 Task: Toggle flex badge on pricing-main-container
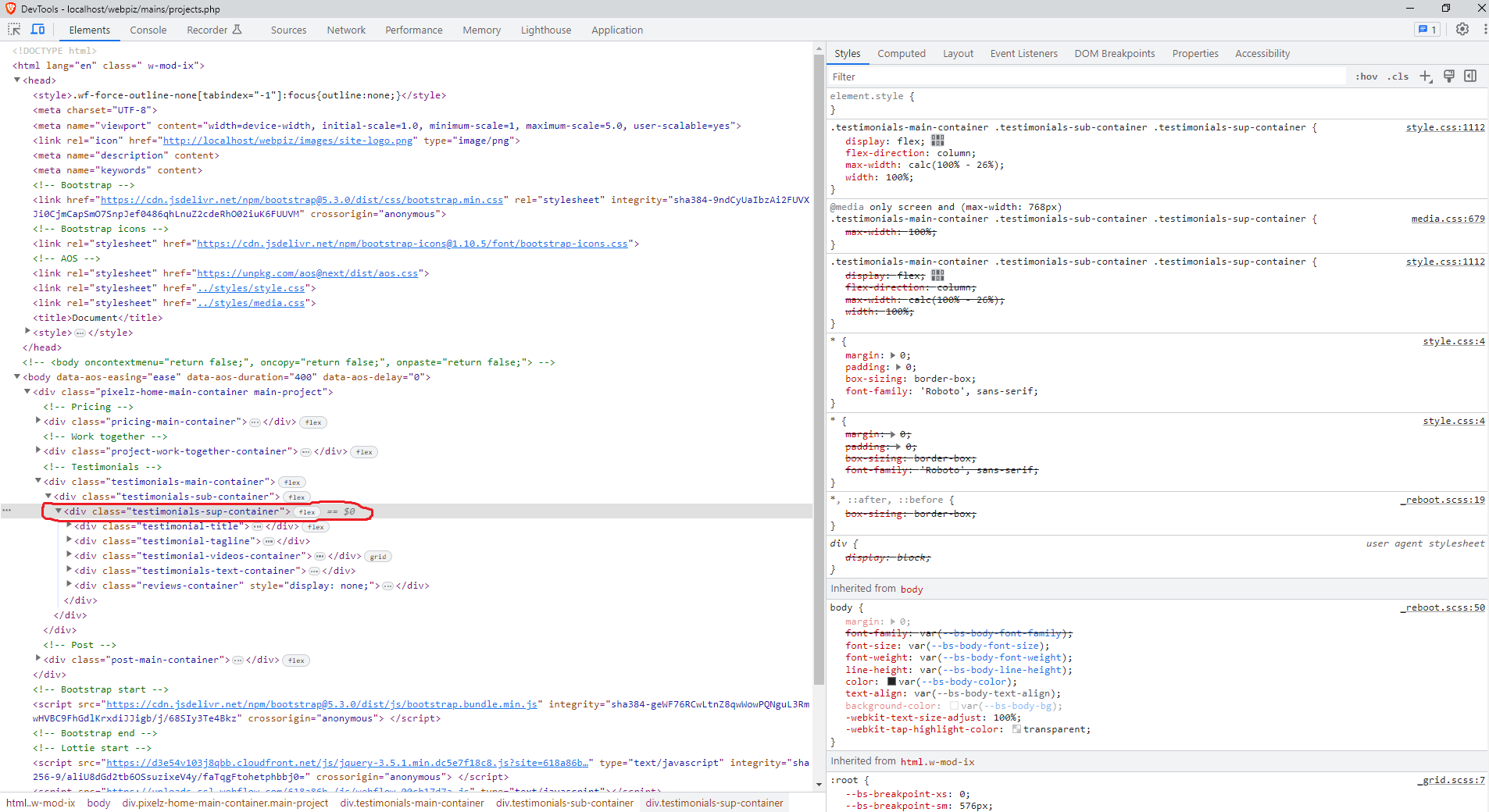(313, 422)
